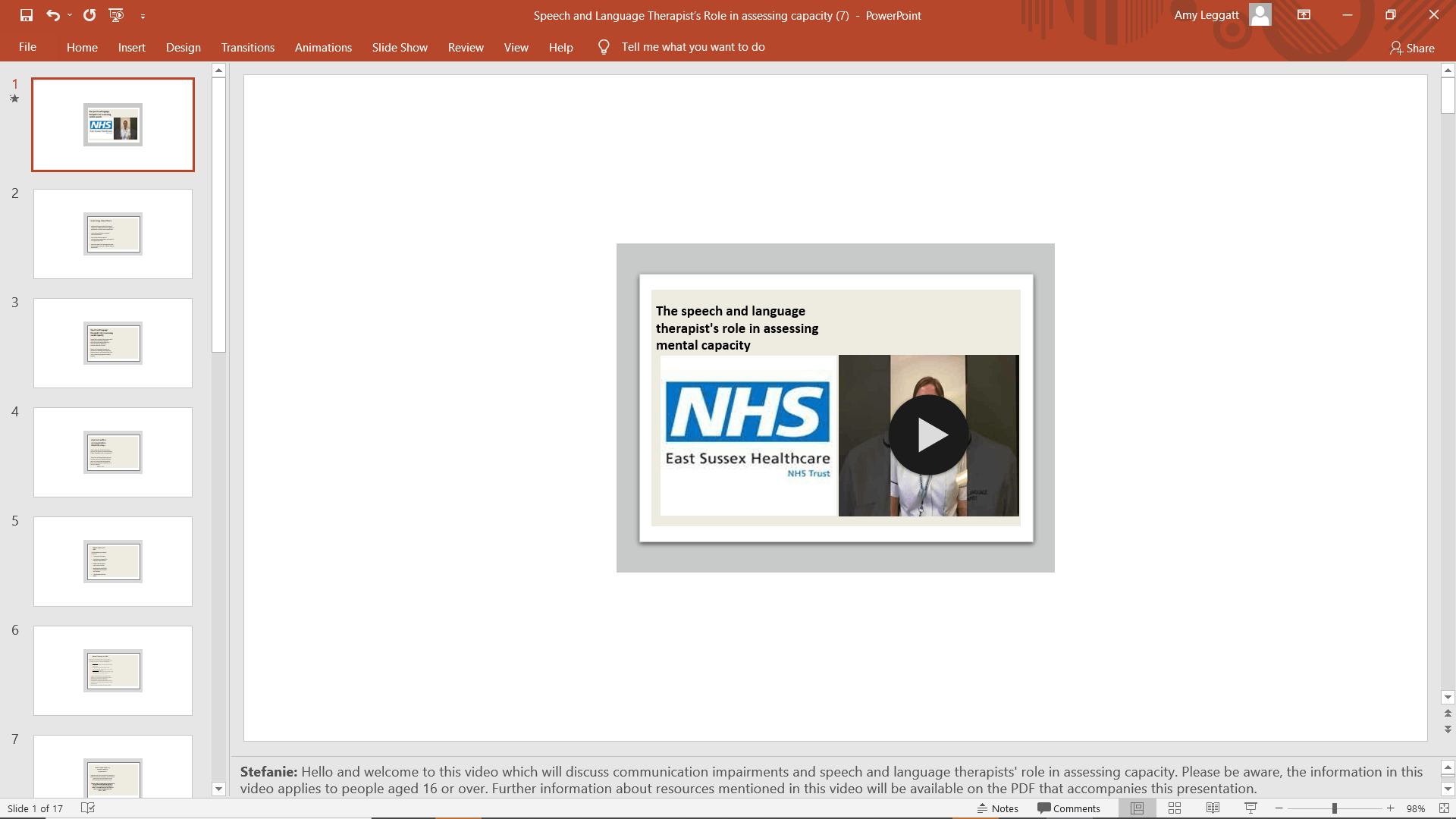This screenshot has height=819, width=1456.
Task: Open the Animations tab
Action: (x=323, y=47)
